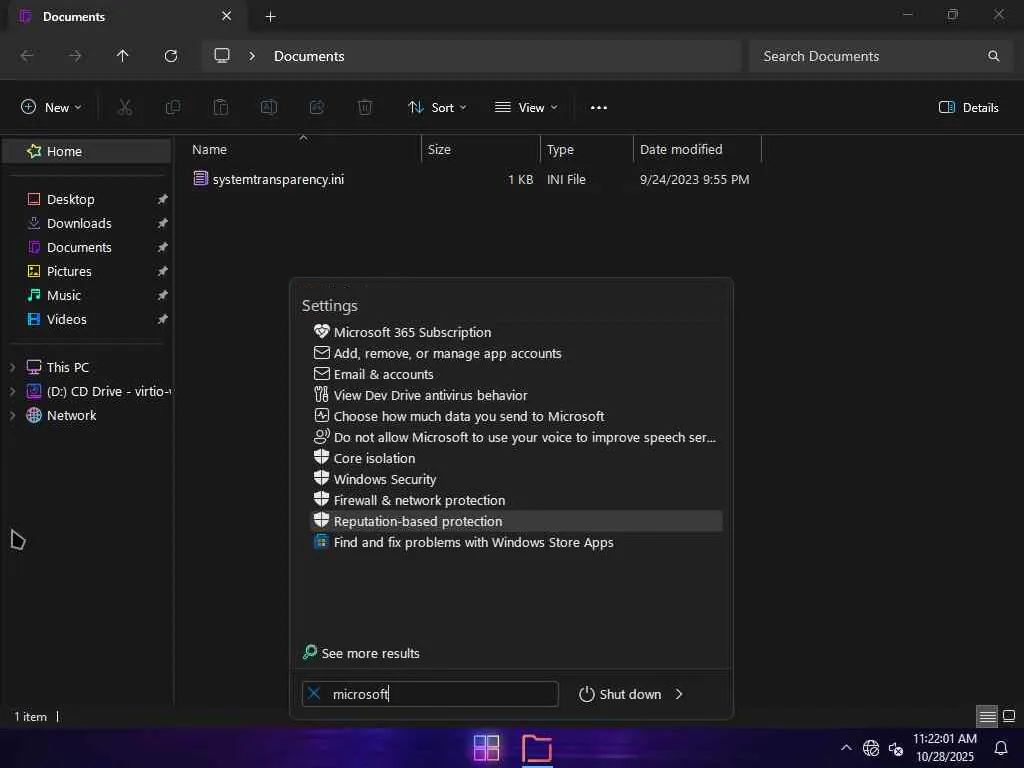Close the Documents tab
Viewport: 1024px width, 768px height.
click(x=227, y=16)
